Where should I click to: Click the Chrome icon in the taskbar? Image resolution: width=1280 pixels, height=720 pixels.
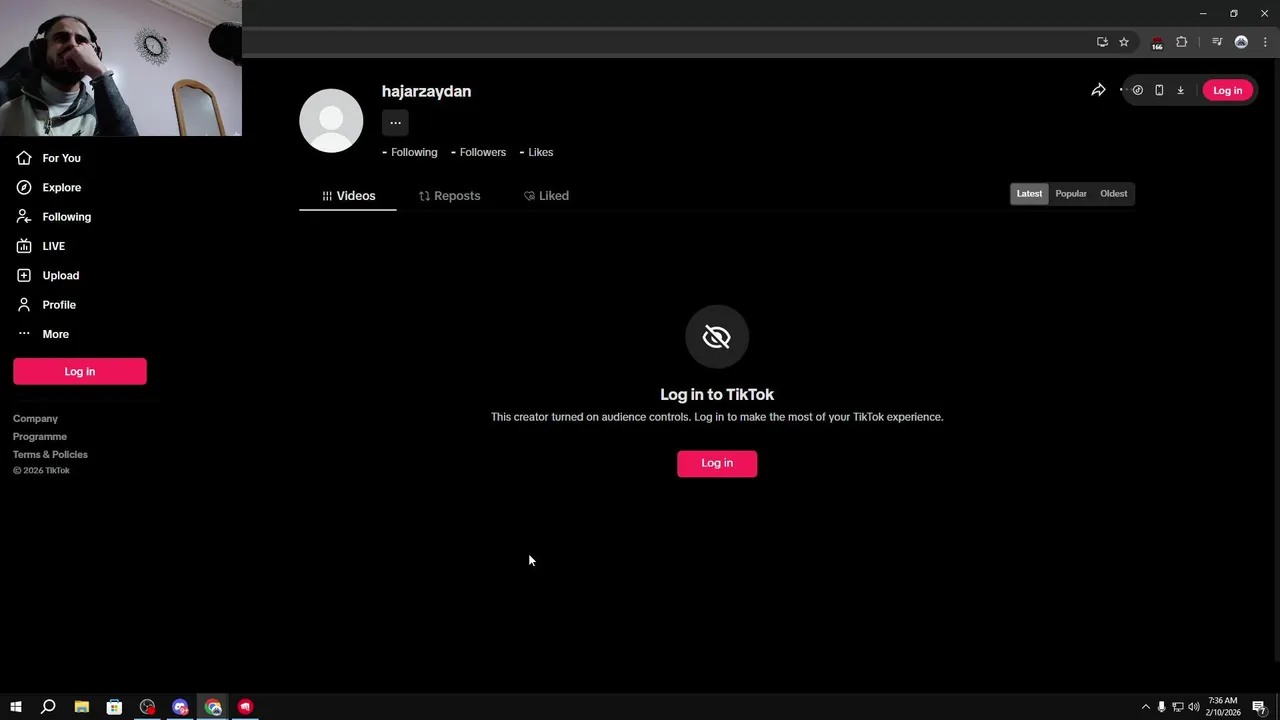(213, 707)
